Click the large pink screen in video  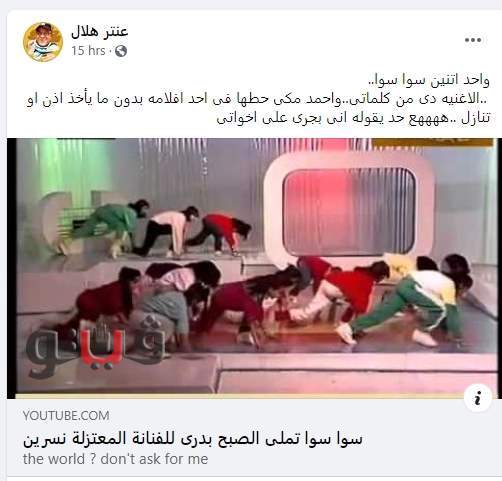coord(348,208)
